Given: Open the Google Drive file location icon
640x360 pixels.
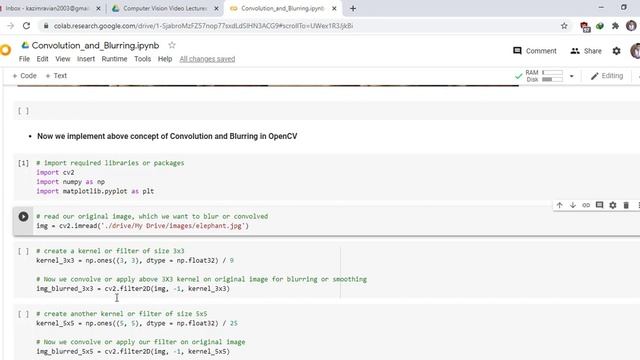Looking at the screenshot, I should click(25, 45).
